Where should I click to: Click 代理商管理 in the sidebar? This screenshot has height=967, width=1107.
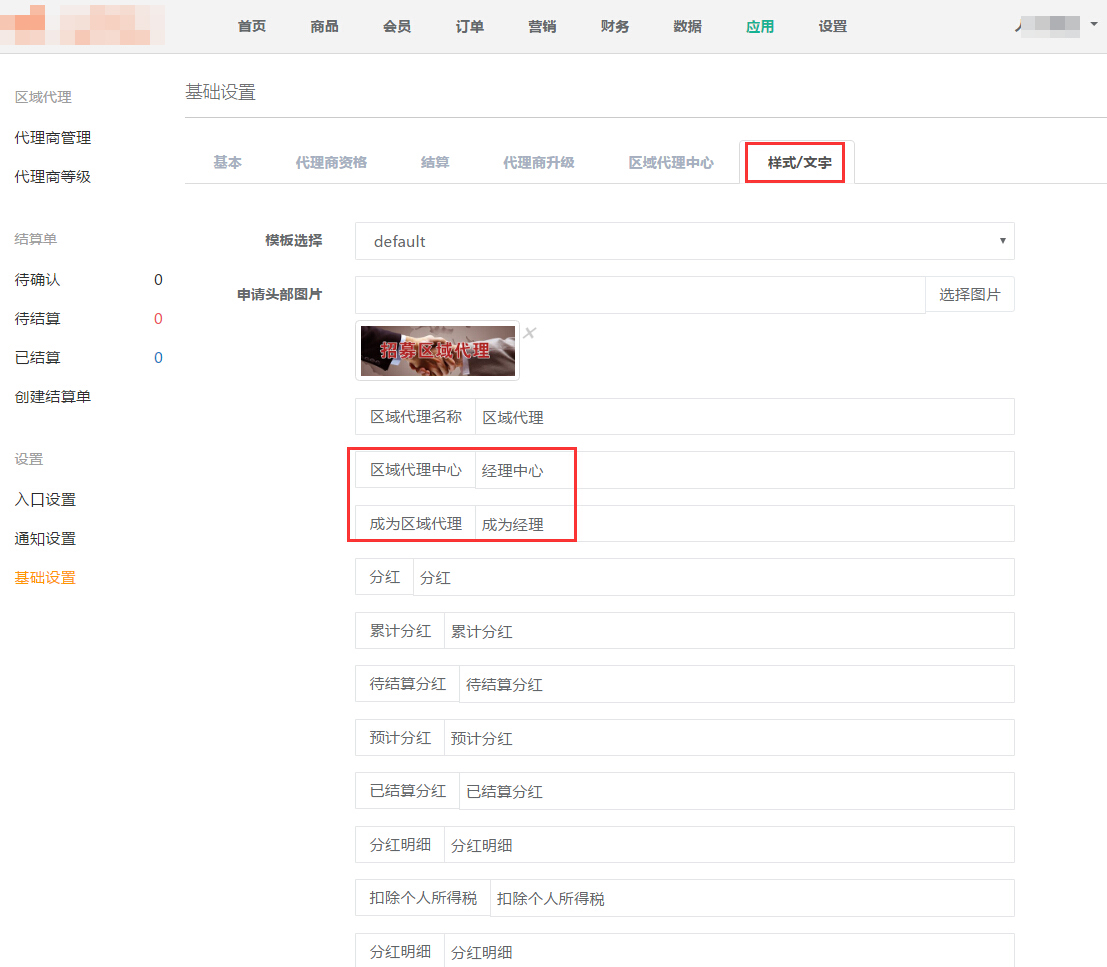[x=53, y=138]
